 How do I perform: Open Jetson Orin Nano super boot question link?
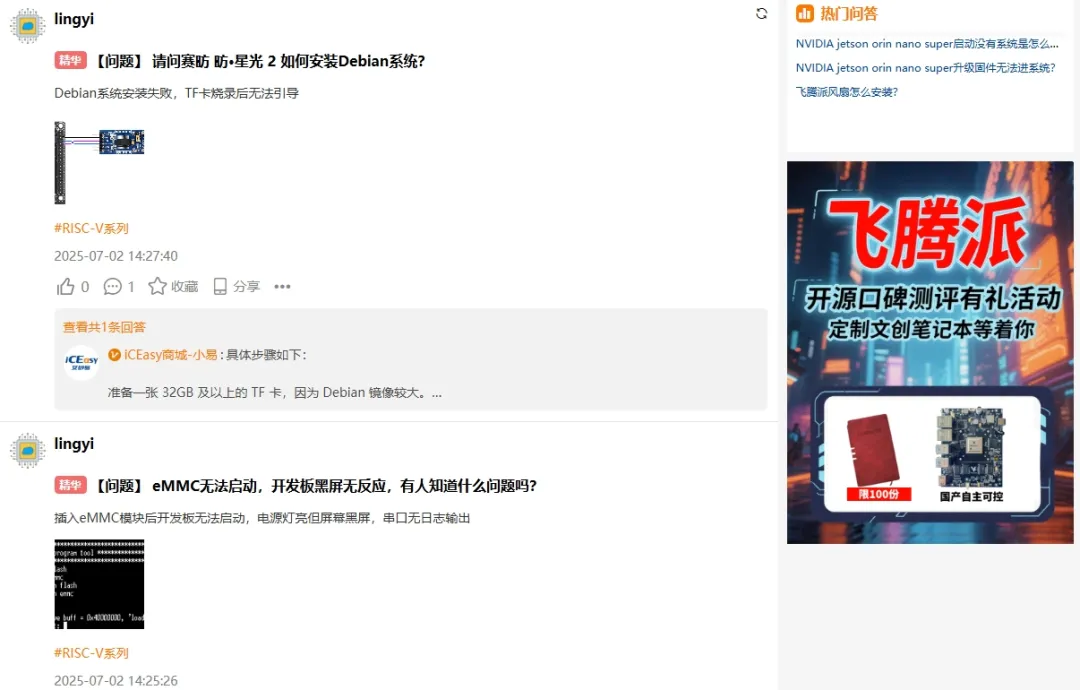coord(927,43)
